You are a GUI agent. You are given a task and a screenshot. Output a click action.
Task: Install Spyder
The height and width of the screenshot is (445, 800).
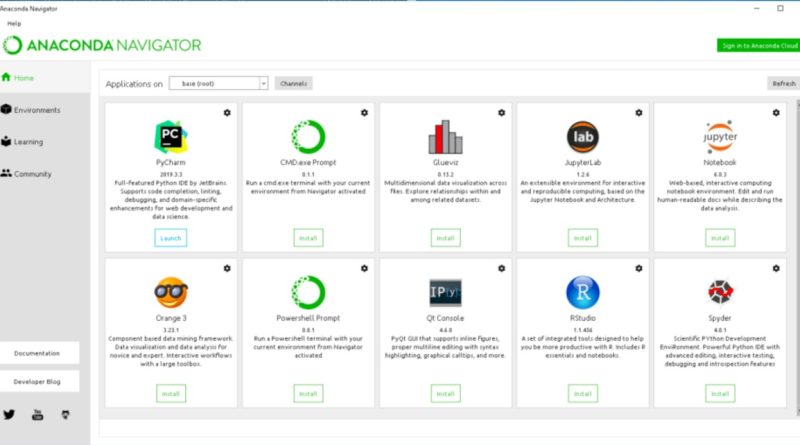click(720, 393)
